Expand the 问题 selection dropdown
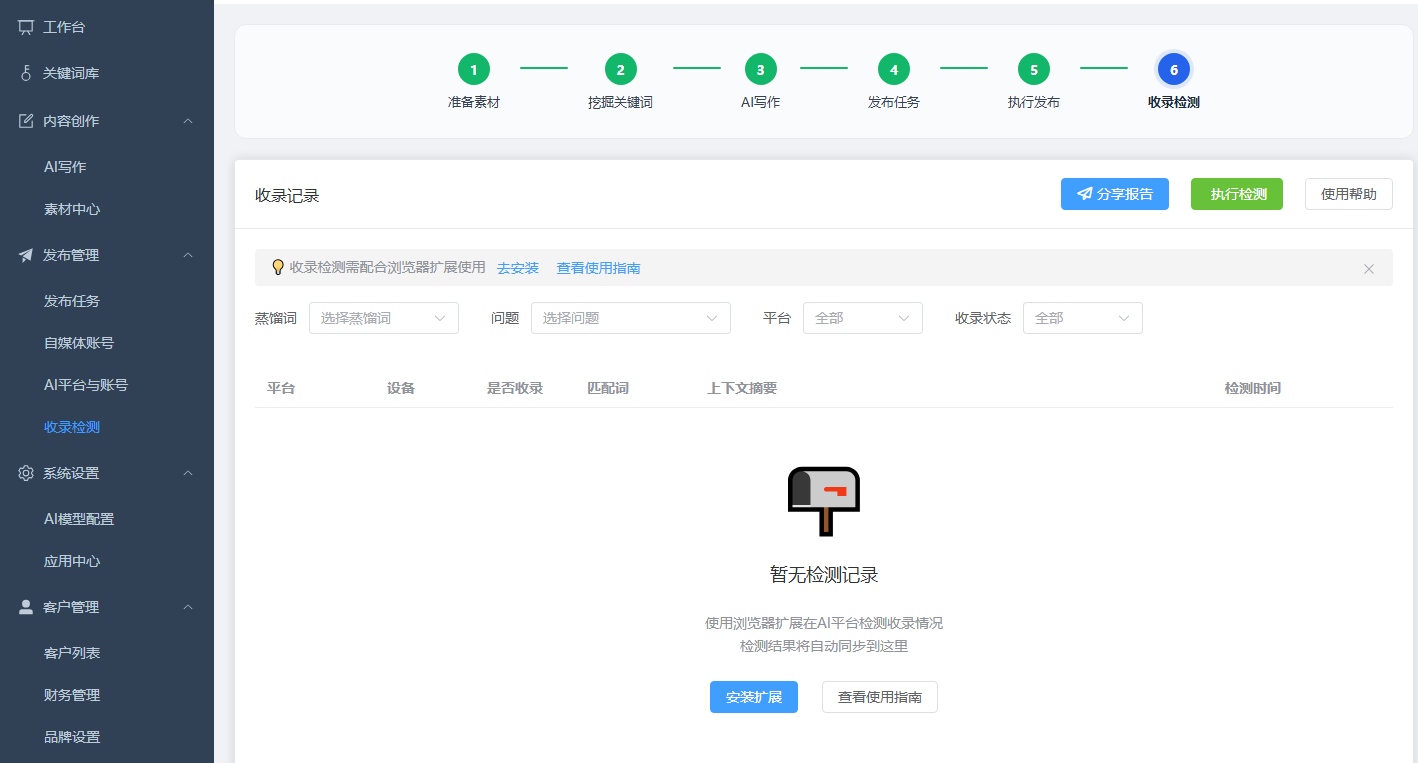 (x=630, y=317)
